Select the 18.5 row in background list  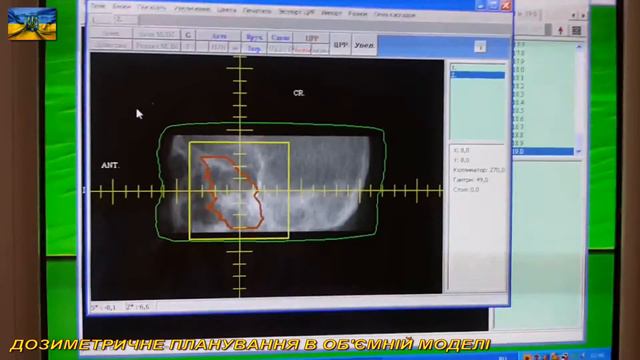pos(543,111)
